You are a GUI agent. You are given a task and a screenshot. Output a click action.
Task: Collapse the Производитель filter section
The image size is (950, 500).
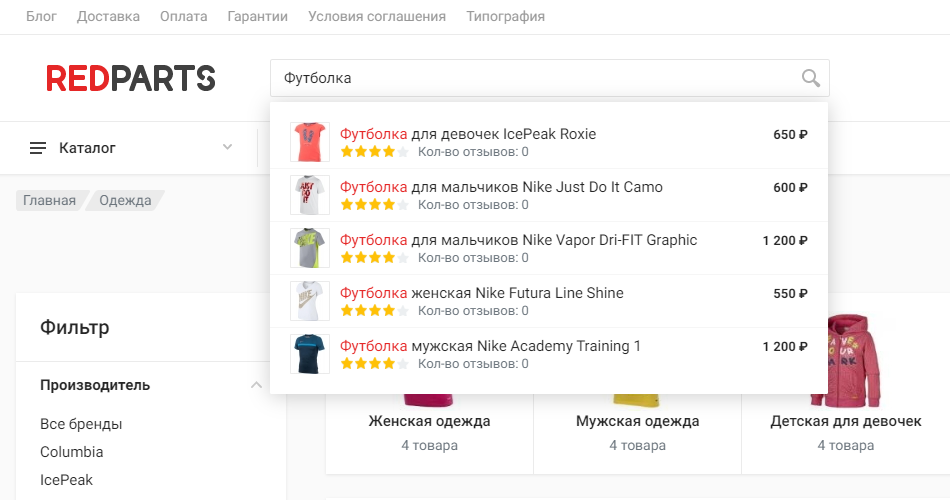(256, 385)
